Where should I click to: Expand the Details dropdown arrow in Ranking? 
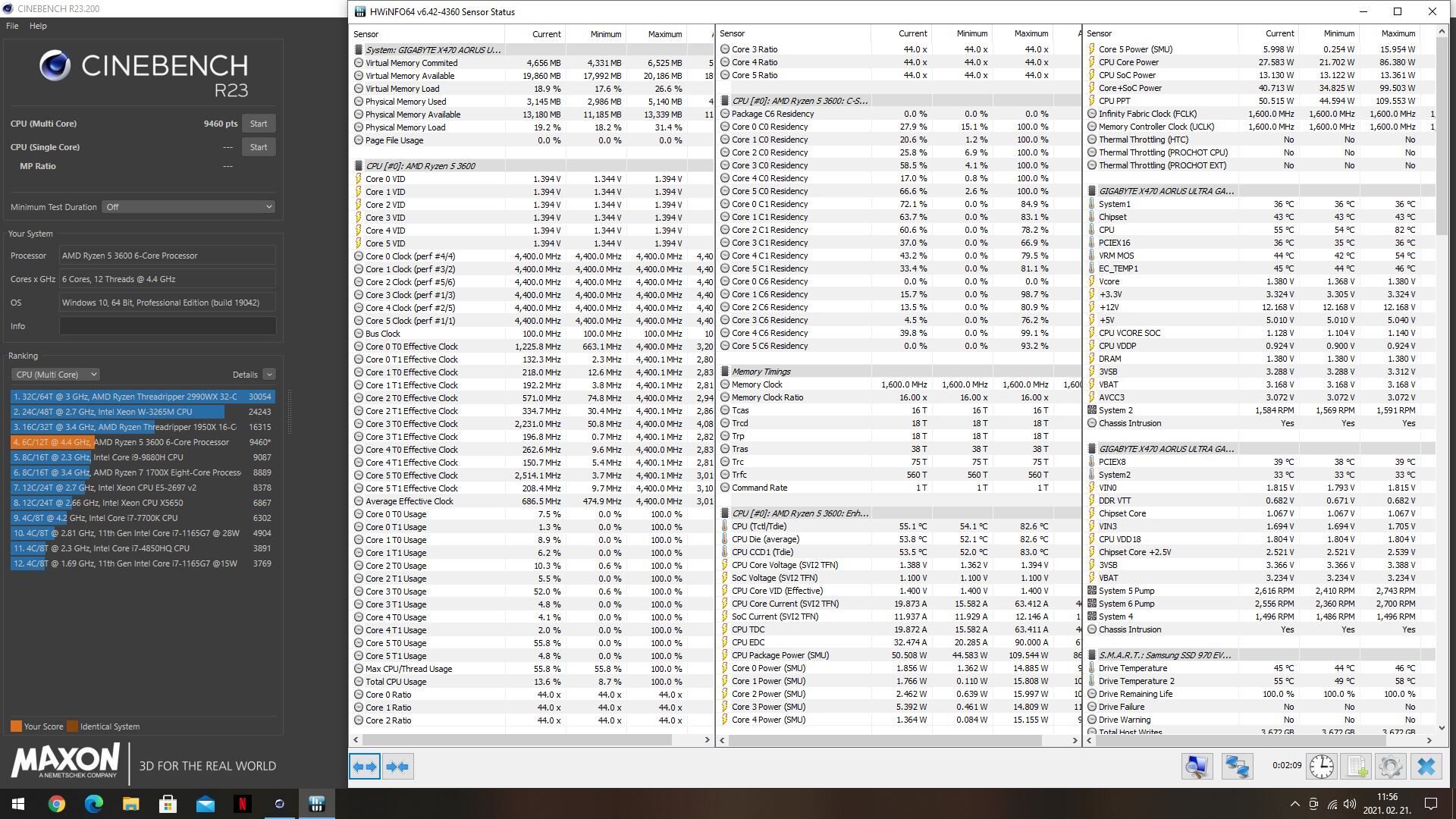click(269, 375)
